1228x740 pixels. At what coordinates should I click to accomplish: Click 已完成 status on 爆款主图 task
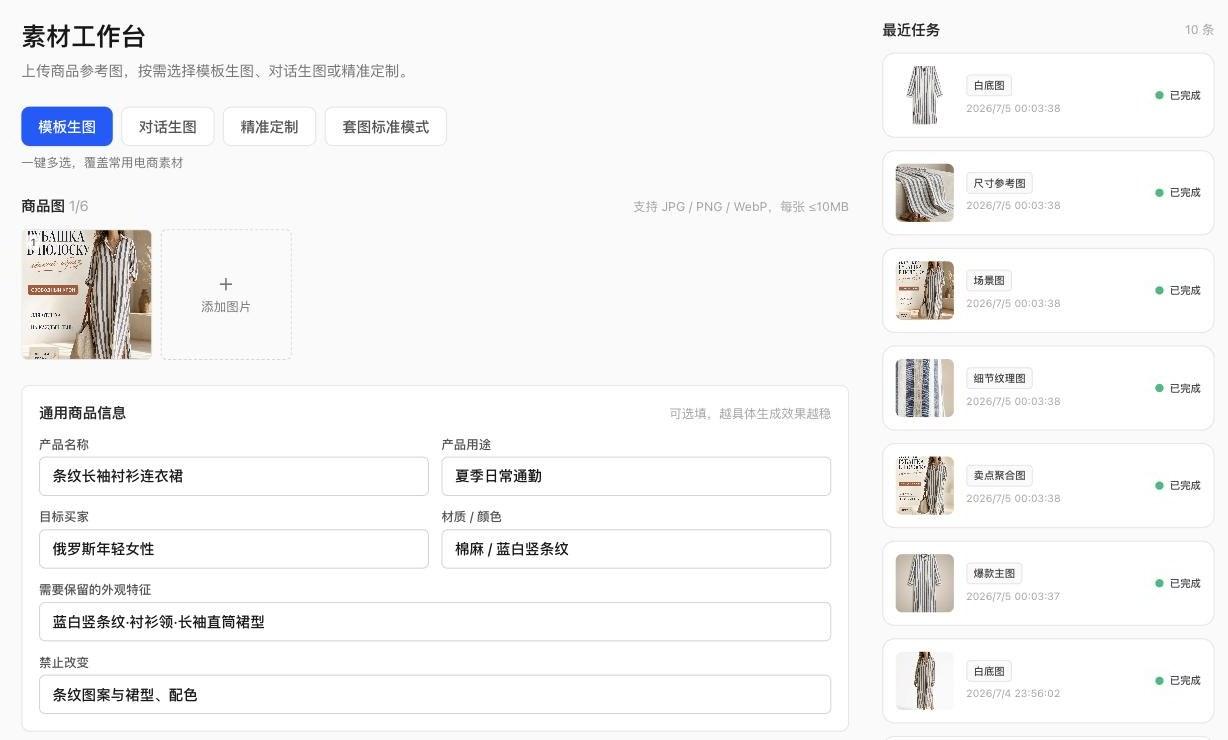1178,583
